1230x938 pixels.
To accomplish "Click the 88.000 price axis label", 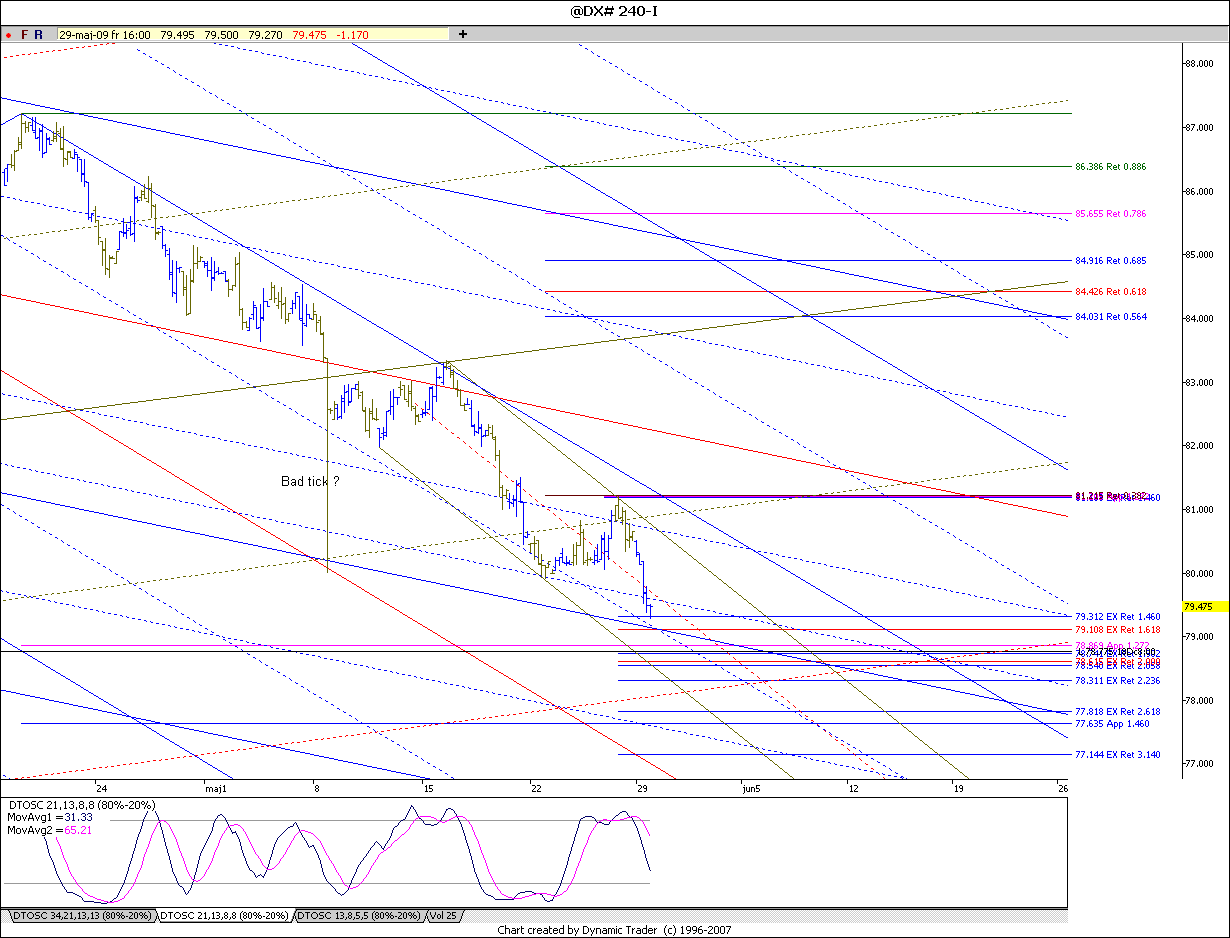I will tap(1199, 63).
